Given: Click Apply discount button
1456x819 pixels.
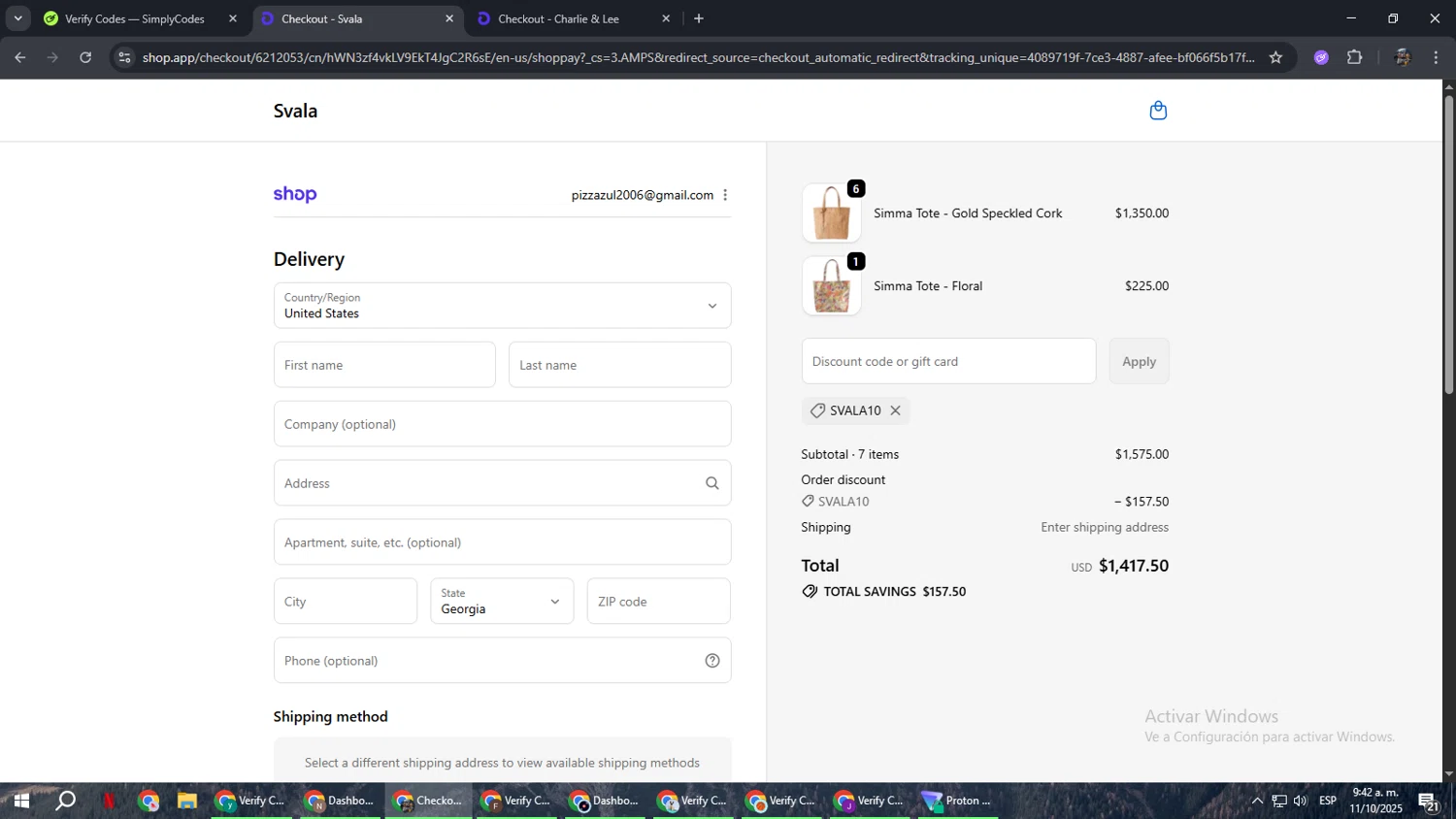Looking at the screenshot, I should [1139, 361].
